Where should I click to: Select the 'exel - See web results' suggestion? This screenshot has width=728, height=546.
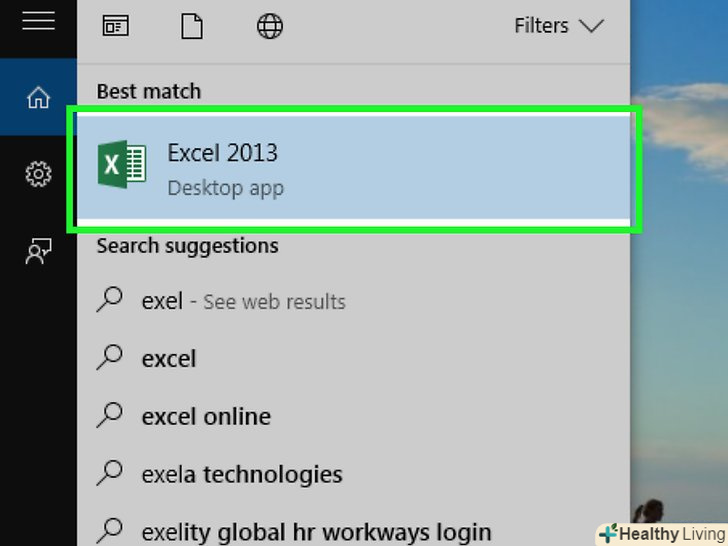point(353,301)
